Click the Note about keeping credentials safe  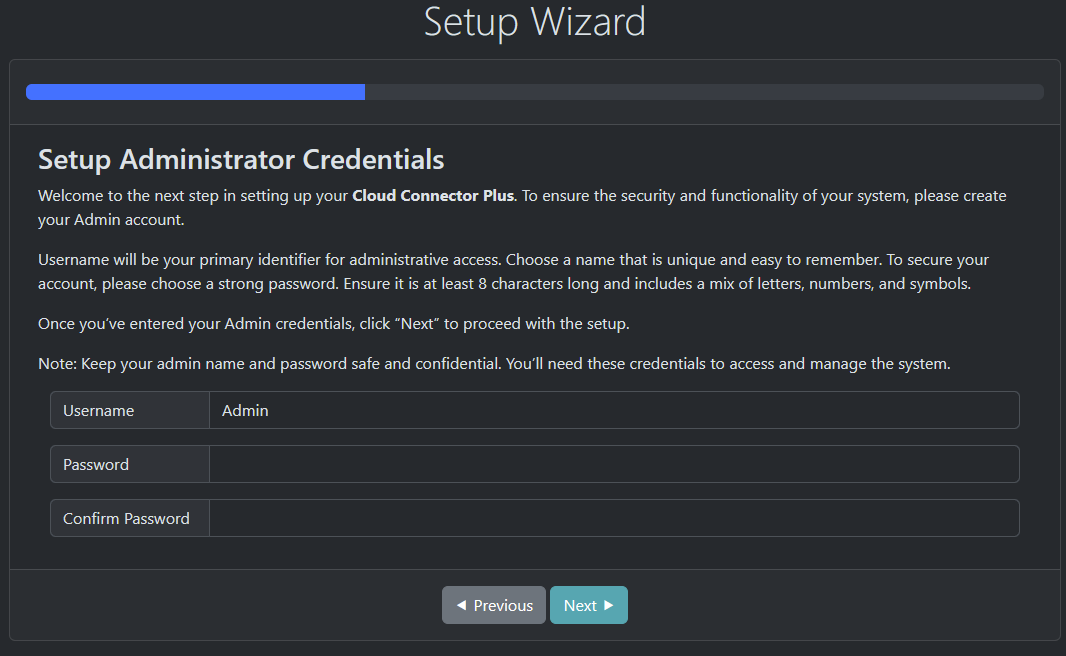(x=494, y=364)
